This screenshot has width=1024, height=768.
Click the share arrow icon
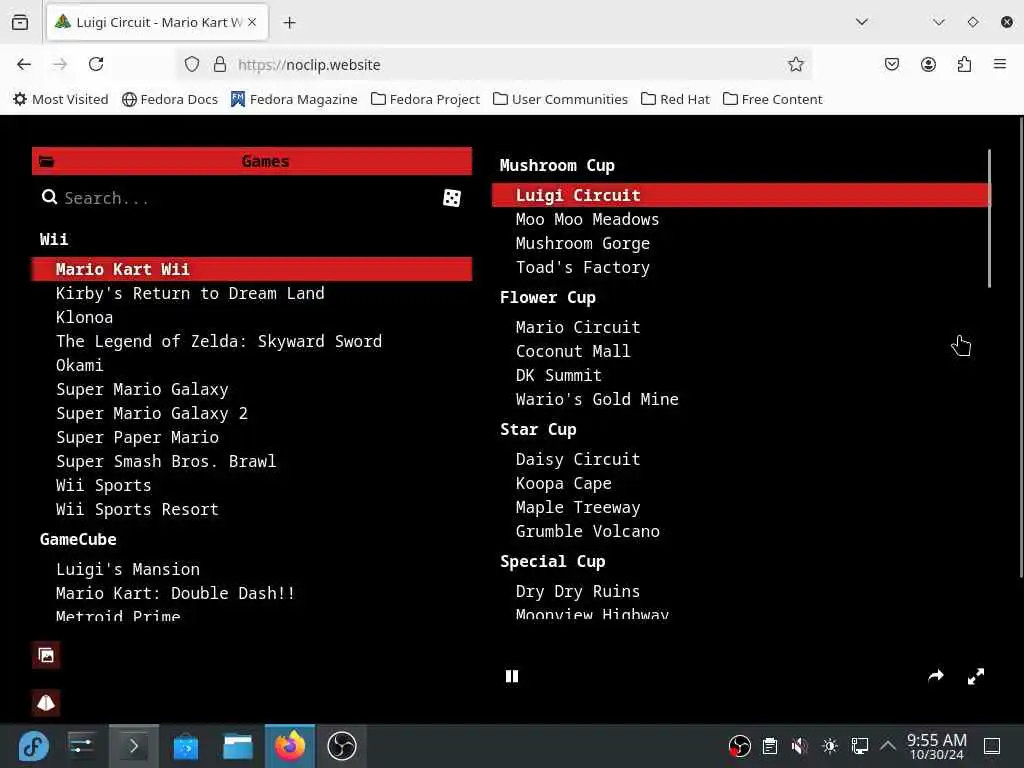(936, 676)
